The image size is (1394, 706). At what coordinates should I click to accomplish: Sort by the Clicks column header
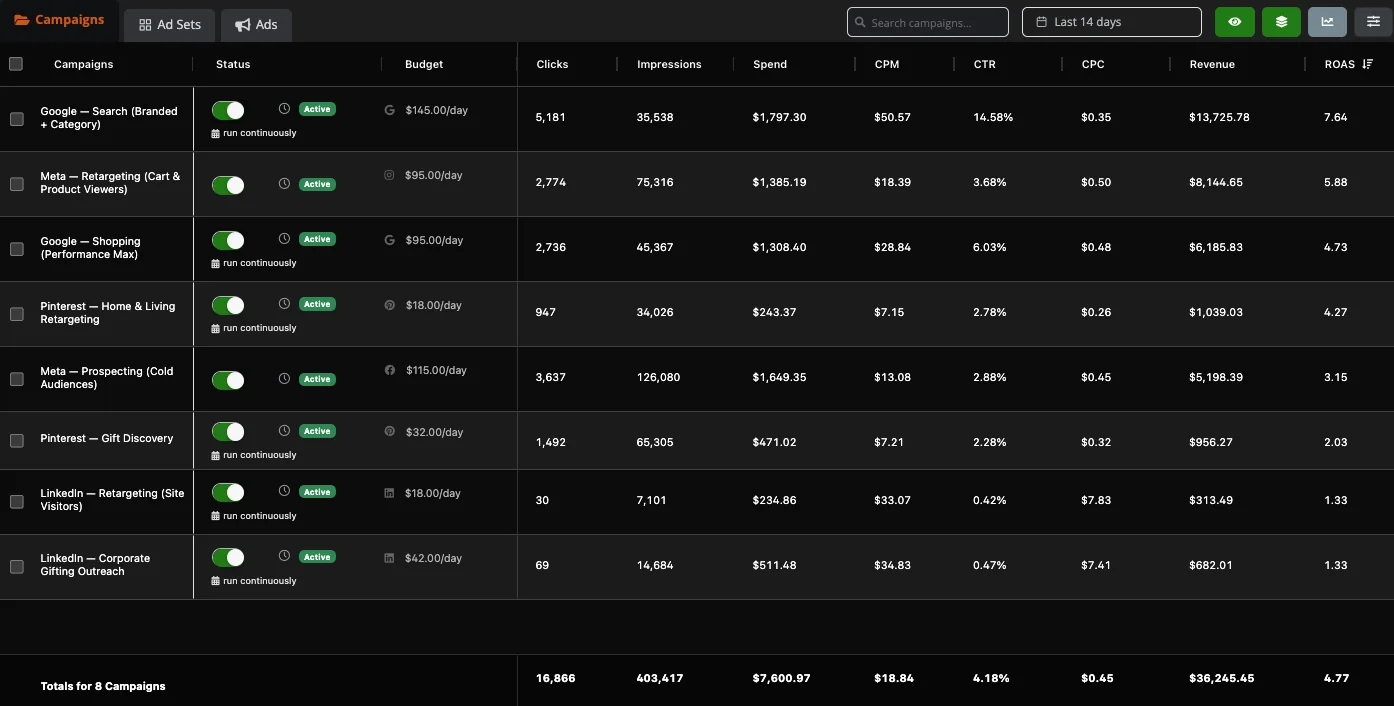pos(552,64)
